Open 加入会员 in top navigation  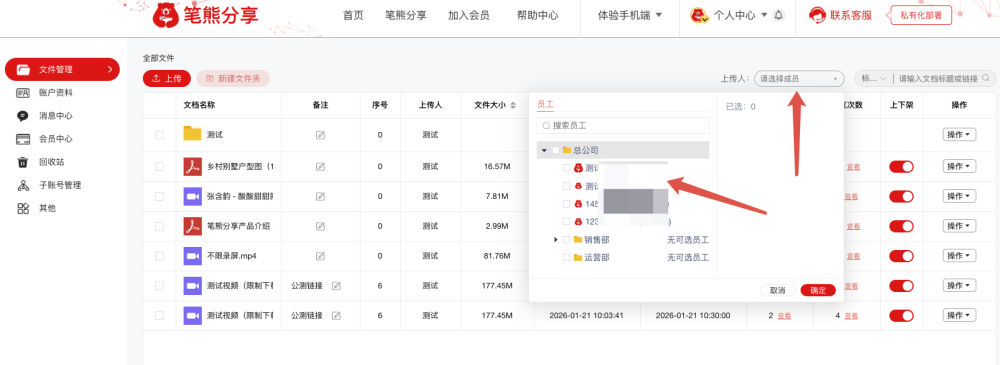[469, 15]
